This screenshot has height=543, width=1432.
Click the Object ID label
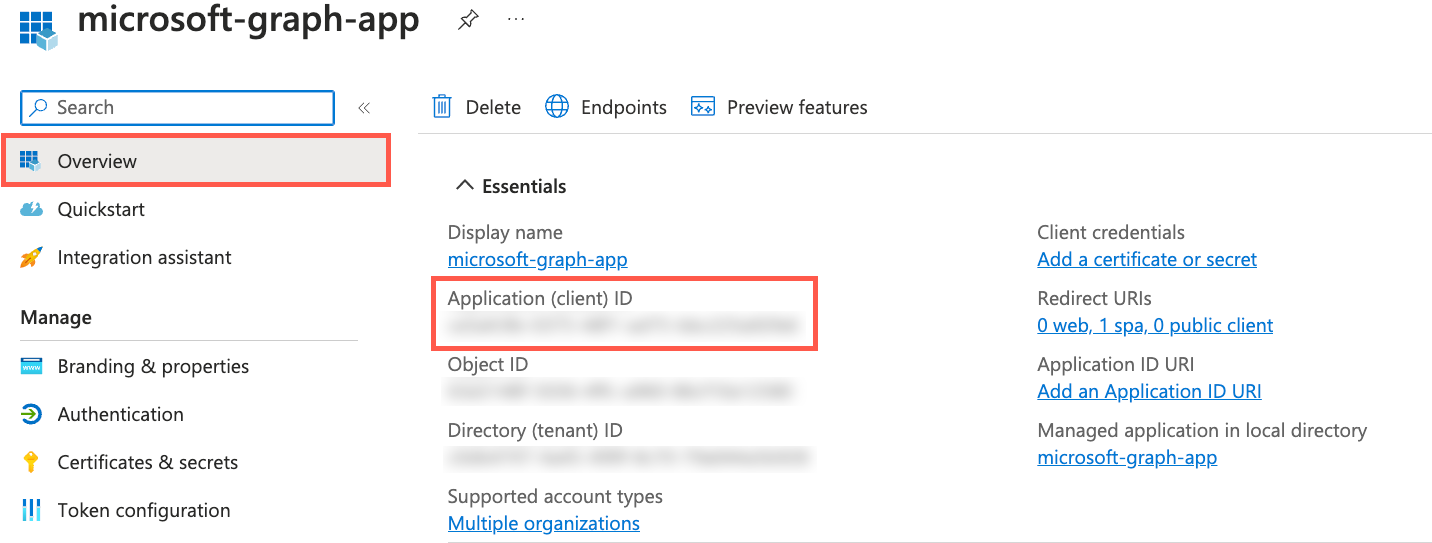point(488,364)
